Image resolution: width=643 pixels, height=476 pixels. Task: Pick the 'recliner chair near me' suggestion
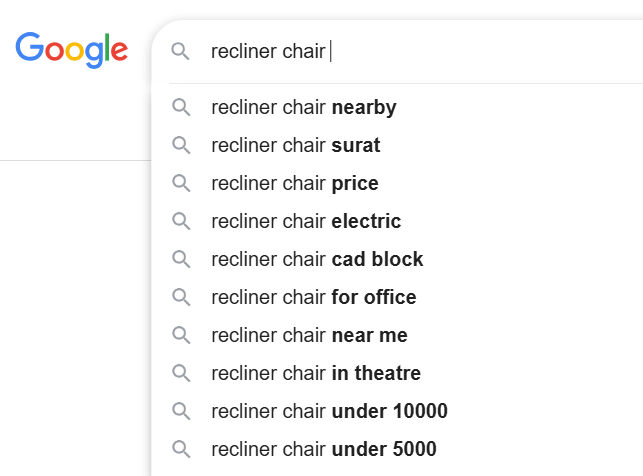pyautogui.click(x=309, y=335)
